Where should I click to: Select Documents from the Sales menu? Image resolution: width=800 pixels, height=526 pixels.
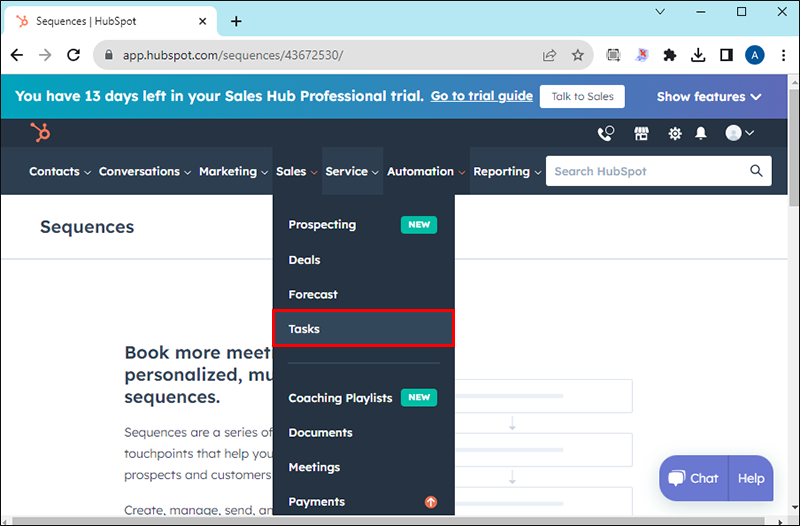(x=363, y=433)
